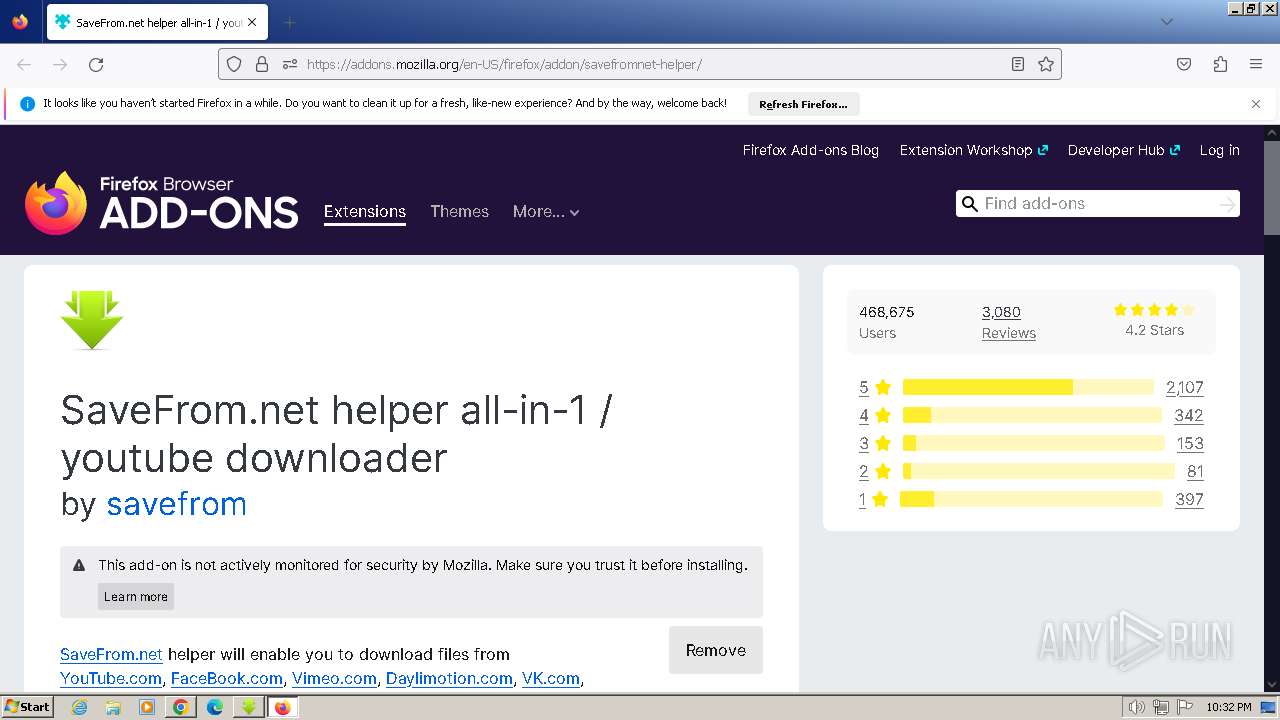Image resolution: width=1280 pixels, height=720 pixels.
Task: Open the green download arrow taskbar app
Action: coord(248,707)
